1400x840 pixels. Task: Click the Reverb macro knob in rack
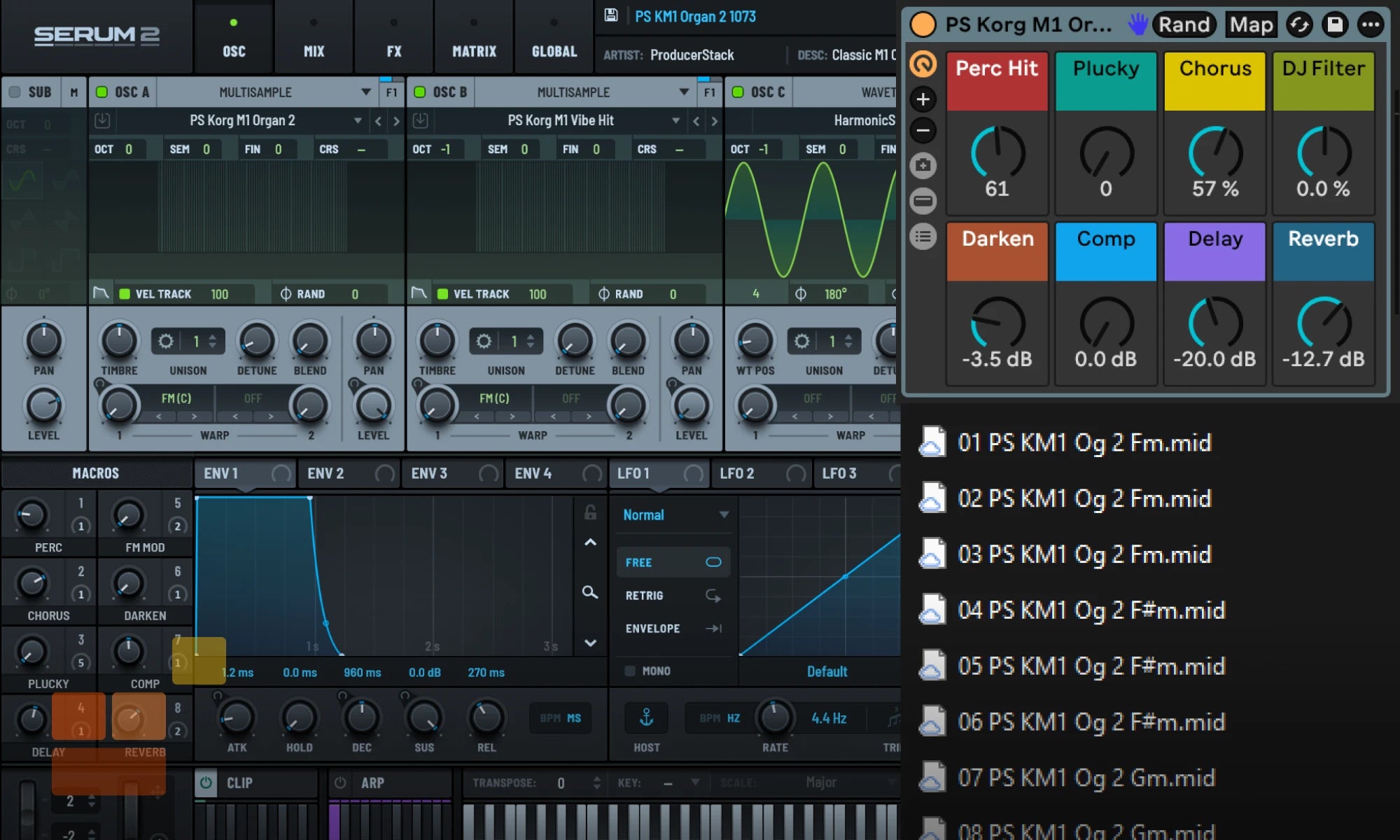tap(1323, 323)
